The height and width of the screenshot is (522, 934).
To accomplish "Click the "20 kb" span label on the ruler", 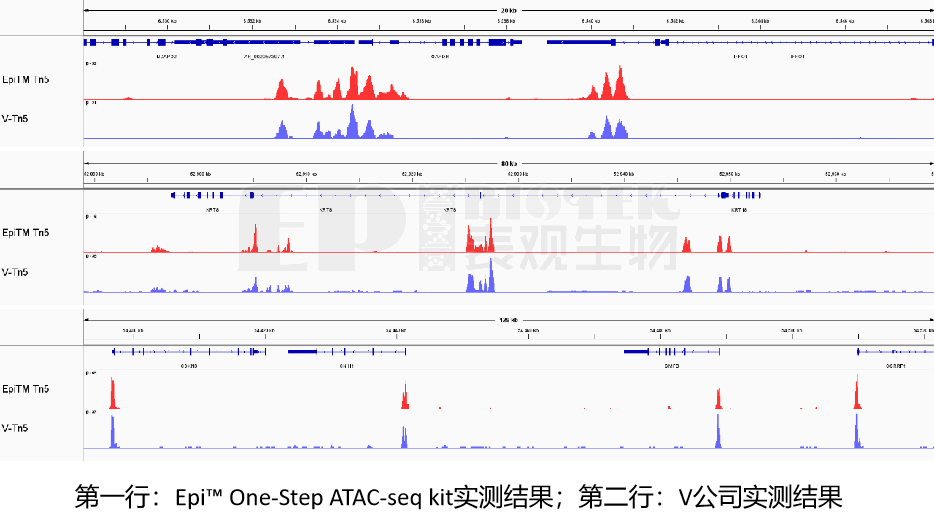I will (x=508, y=10).
